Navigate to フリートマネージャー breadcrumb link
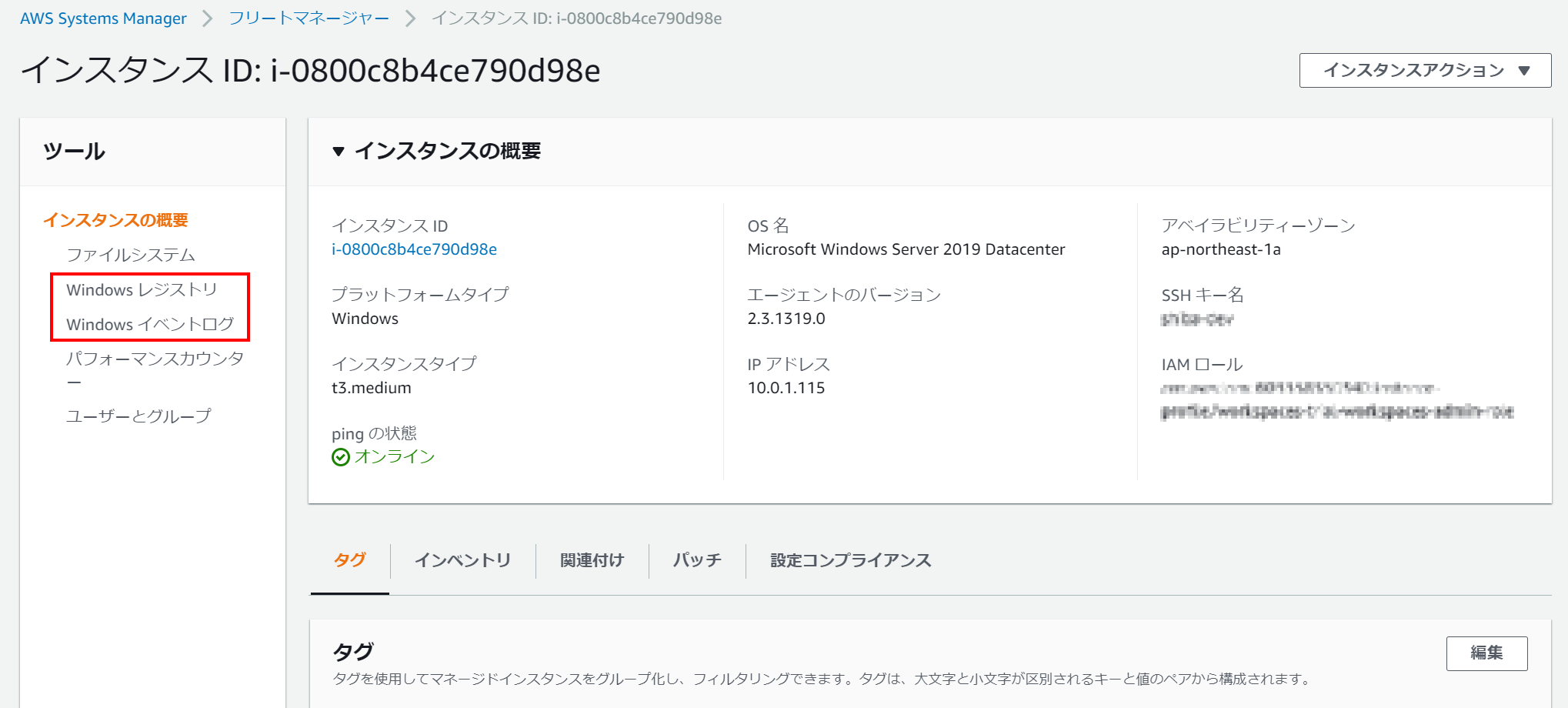Screen dimensions: 1568x708 click(309, 18)
